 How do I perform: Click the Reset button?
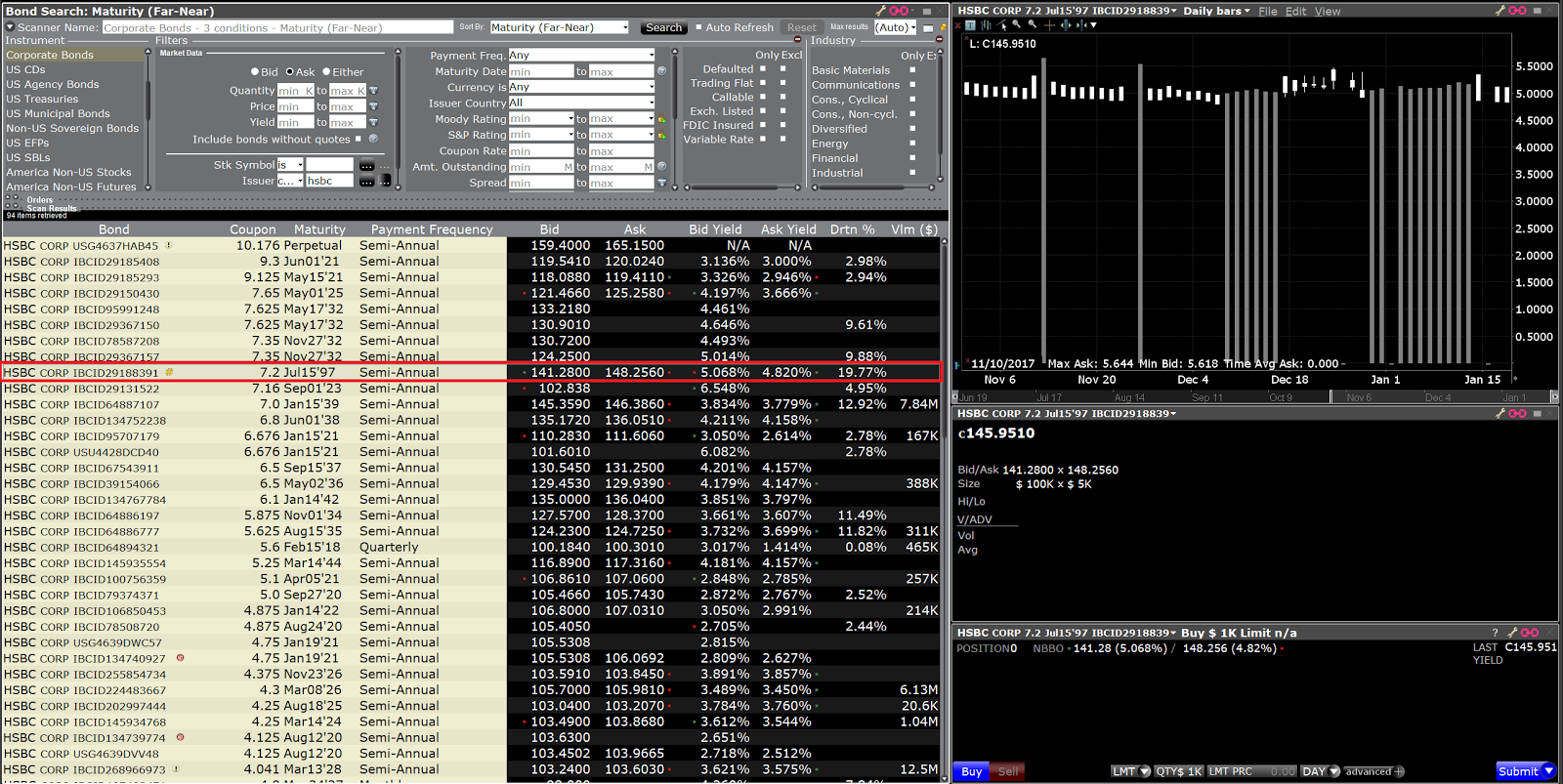(x=802, y=27)
